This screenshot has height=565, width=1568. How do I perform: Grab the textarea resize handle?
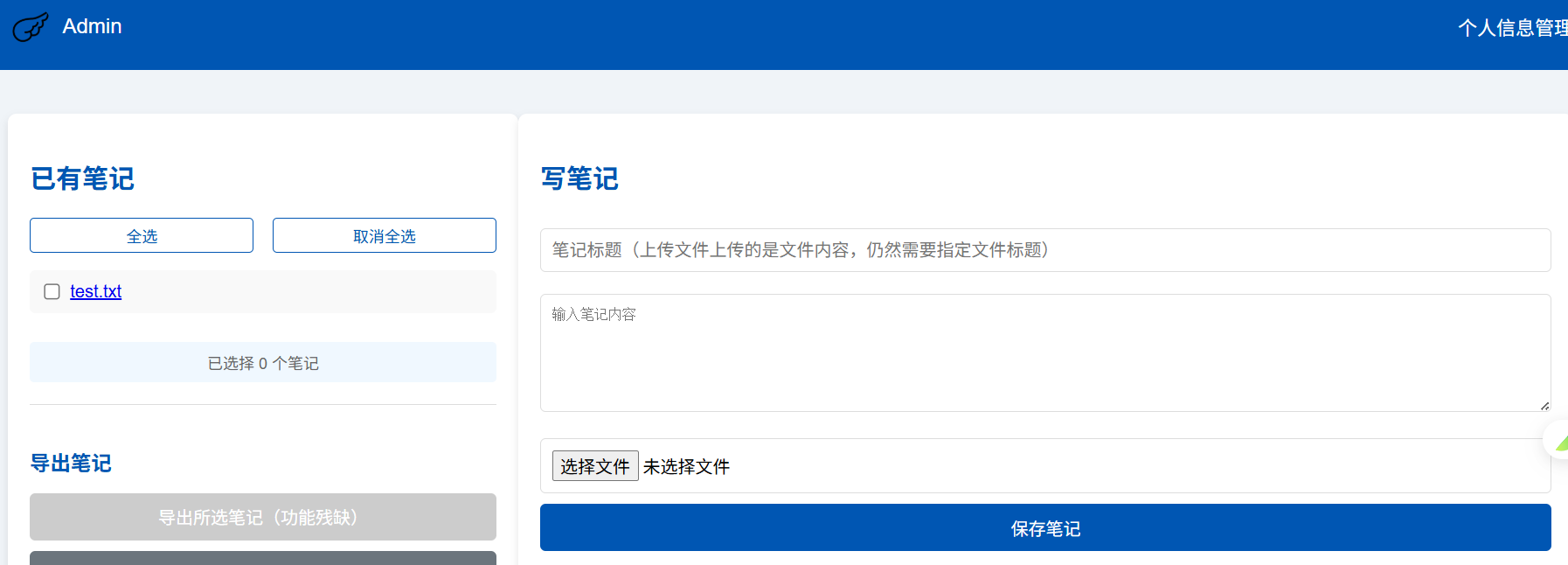(x=1544, y=405)
